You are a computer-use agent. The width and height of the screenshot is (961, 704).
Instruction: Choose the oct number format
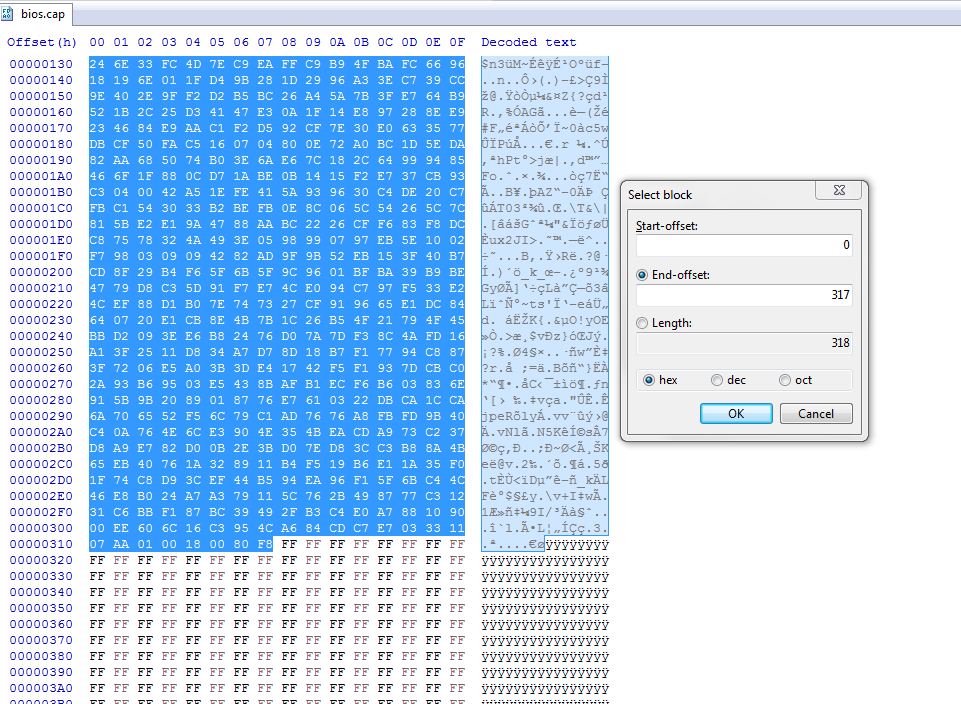point(784,380)
